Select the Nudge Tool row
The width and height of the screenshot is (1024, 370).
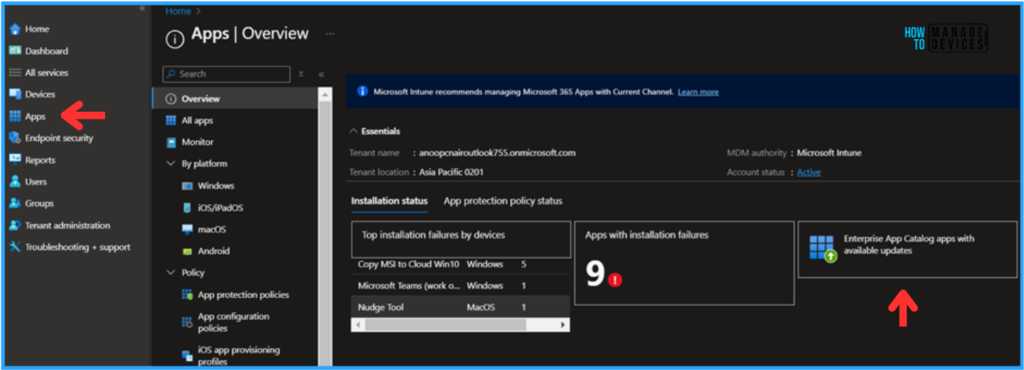[460, 307]
